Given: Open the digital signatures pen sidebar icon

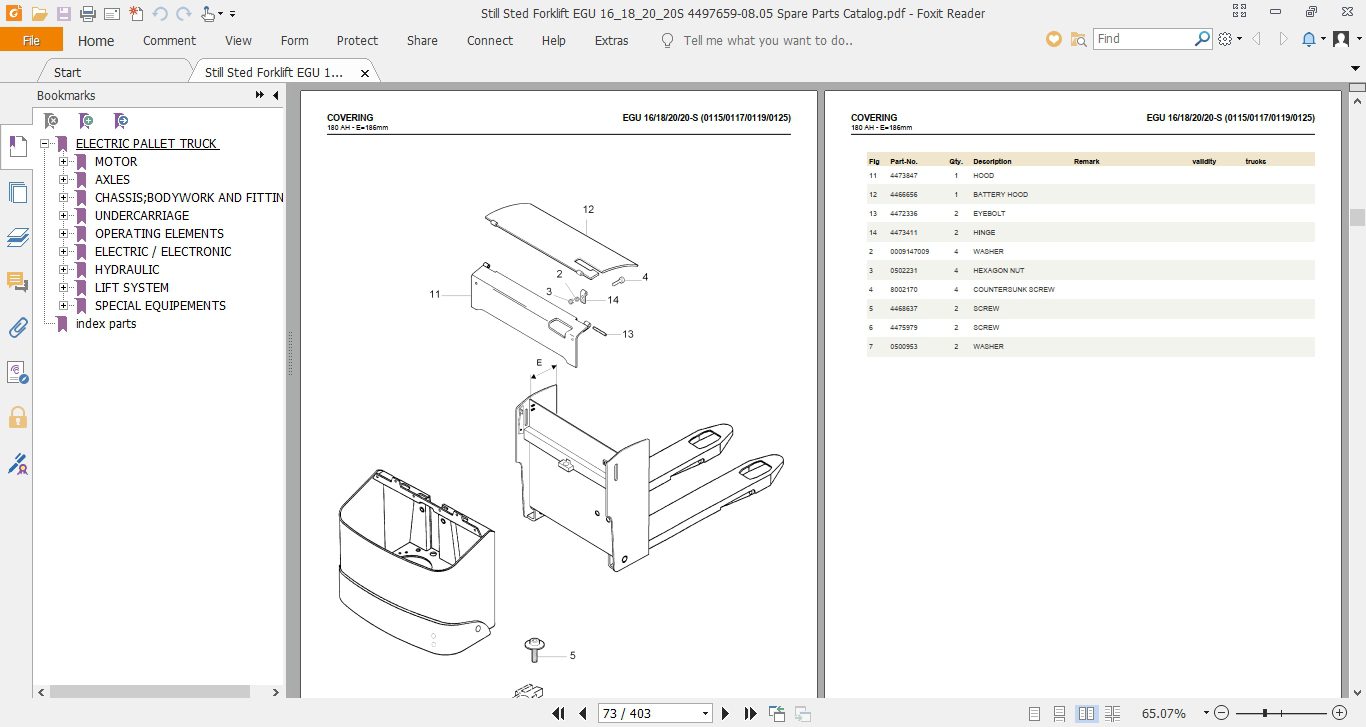Looking at the screenshot, I should point(17,463).
